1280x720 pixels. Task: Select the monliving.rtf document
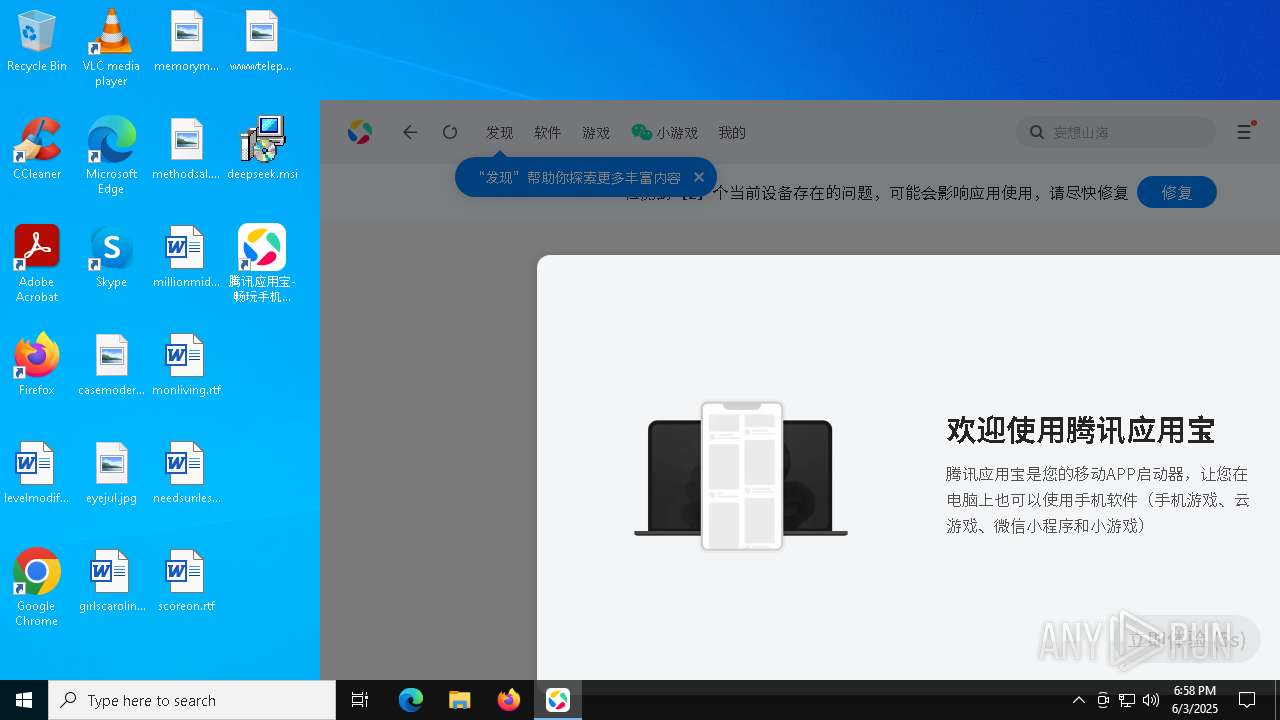tap(186, 364)
